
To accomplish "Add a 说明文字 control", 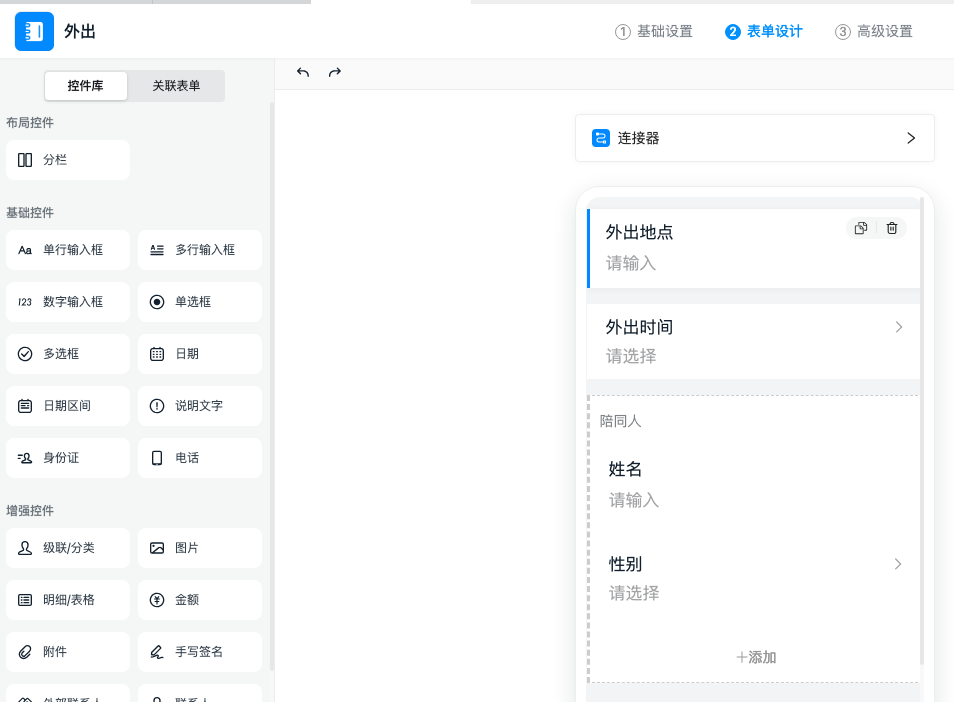I will (x=200, y=406).
